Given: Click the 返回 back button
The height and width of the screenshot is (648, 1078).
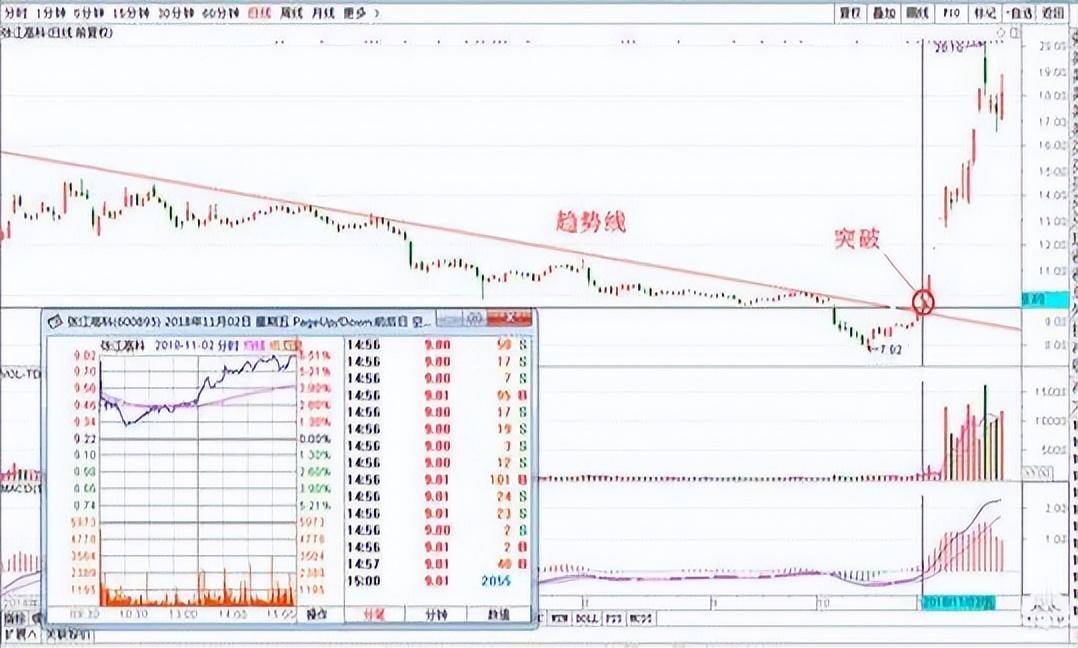Looking at the screenshot, I should click(x=1053, y=12).
